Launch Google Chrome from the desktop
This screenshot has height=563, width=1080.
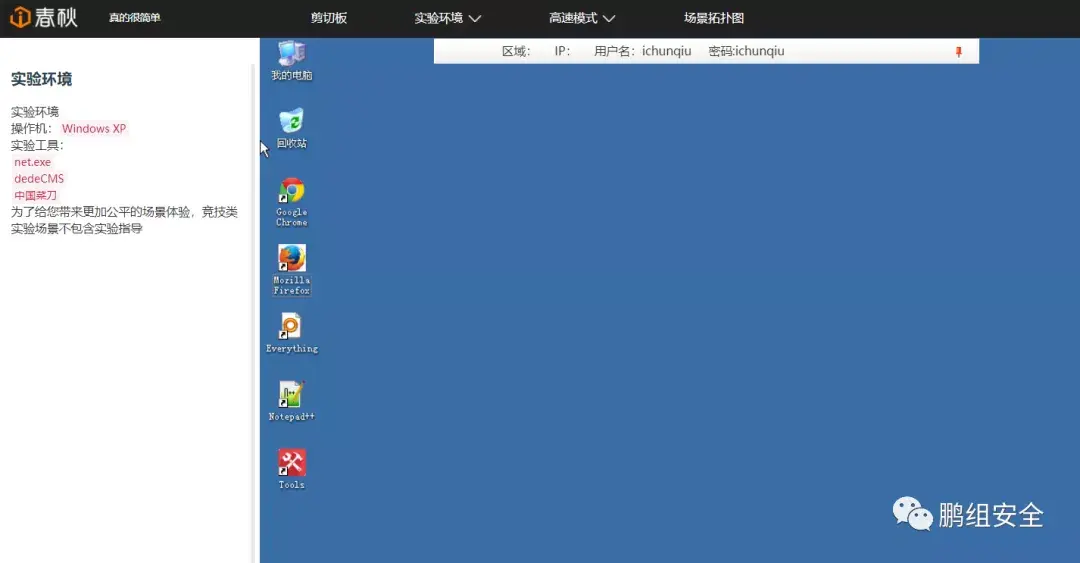(x=291, y=202)
